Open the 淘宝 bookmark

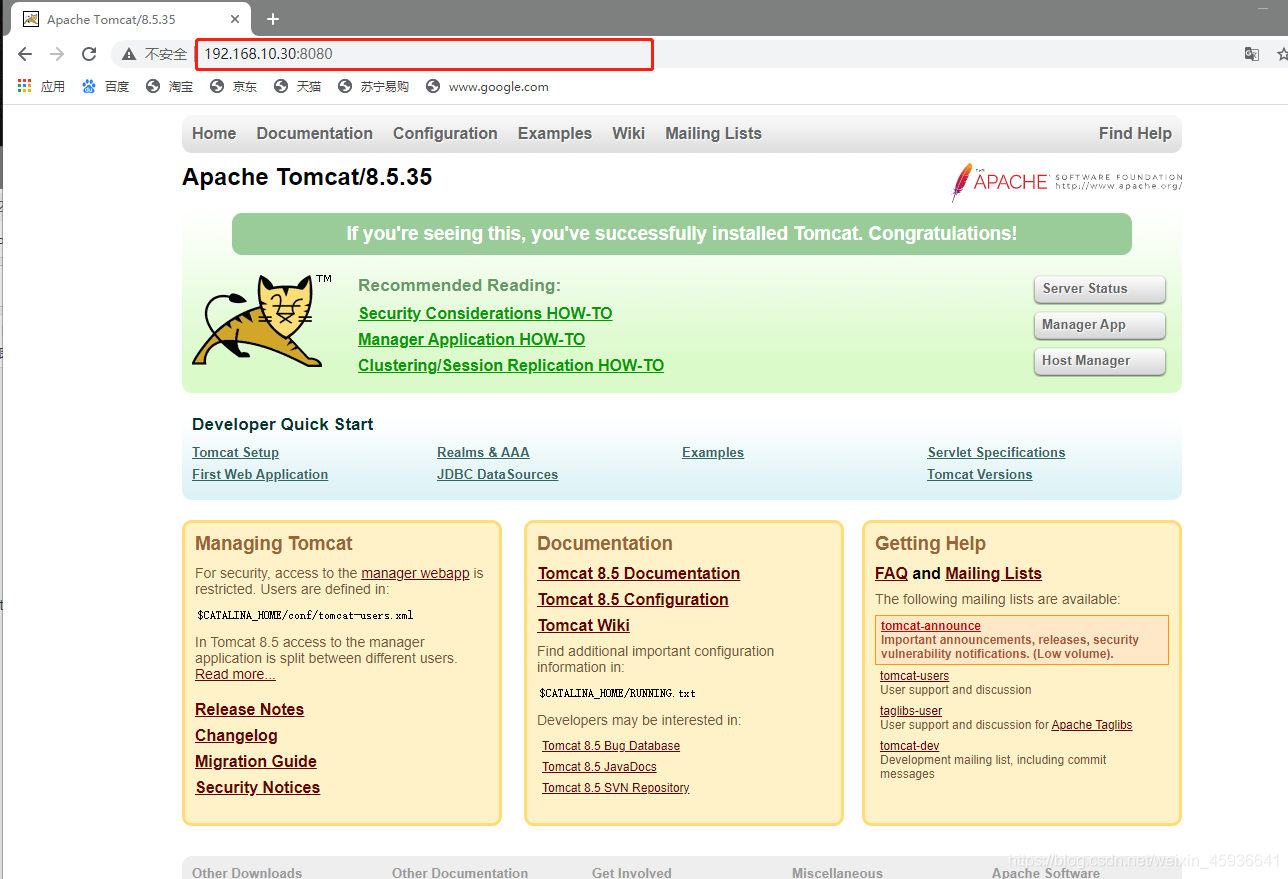click(170, 87)
